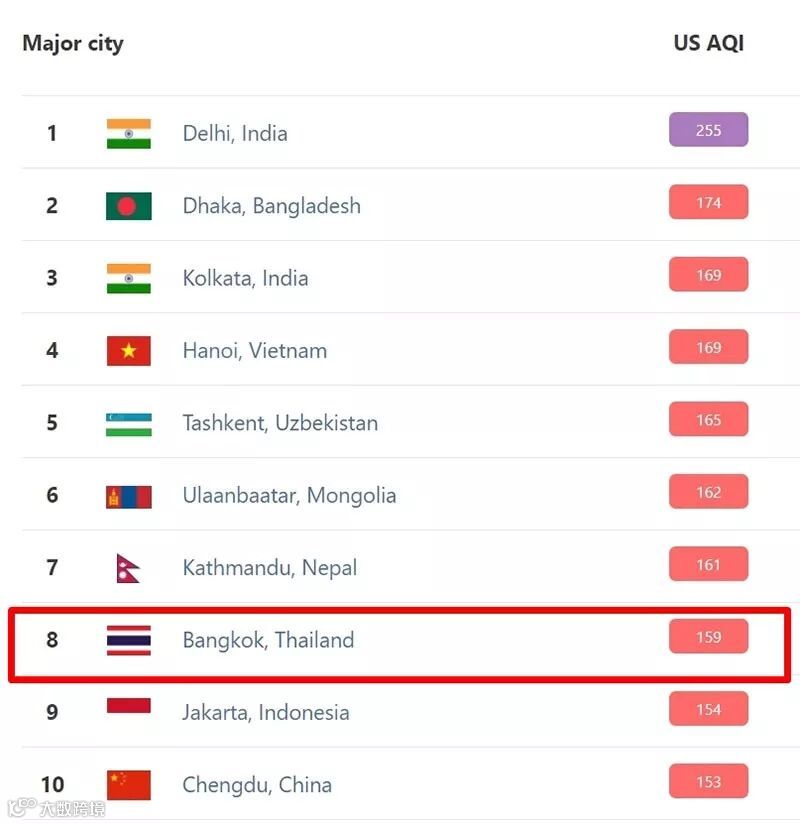Screen dimensions: 800x824
Task: Open the Dhaka, Bangladesh link
Action: (x=271, y=206)
